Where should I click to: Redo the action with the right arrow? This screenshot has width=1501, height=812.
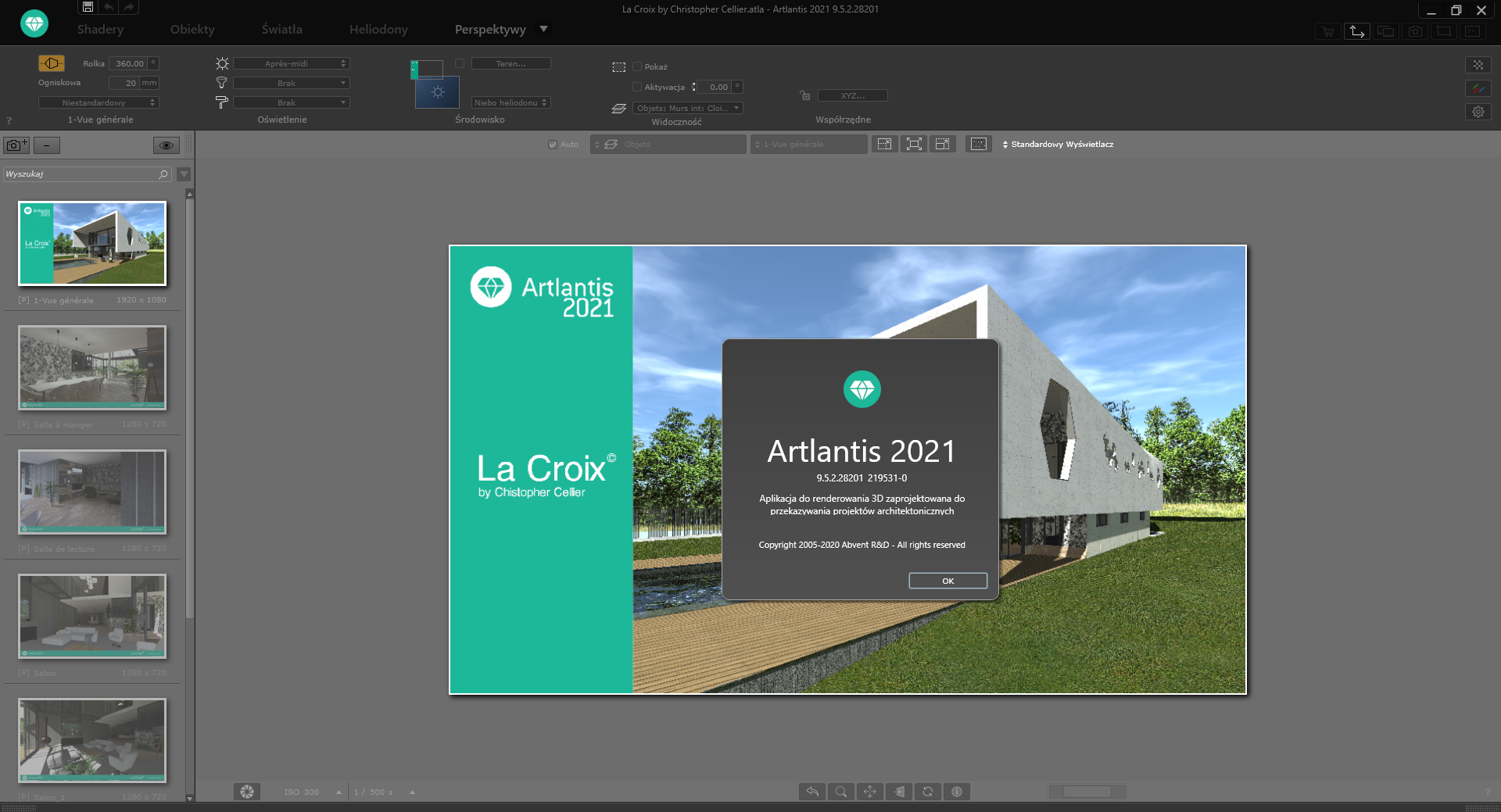pos(129,7)
